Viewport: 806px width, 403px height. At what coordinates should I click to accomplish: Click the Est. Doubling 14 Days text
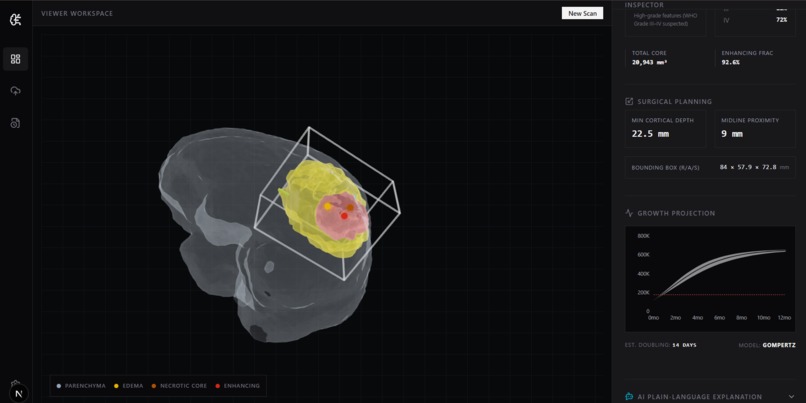[x=661, y=345]
